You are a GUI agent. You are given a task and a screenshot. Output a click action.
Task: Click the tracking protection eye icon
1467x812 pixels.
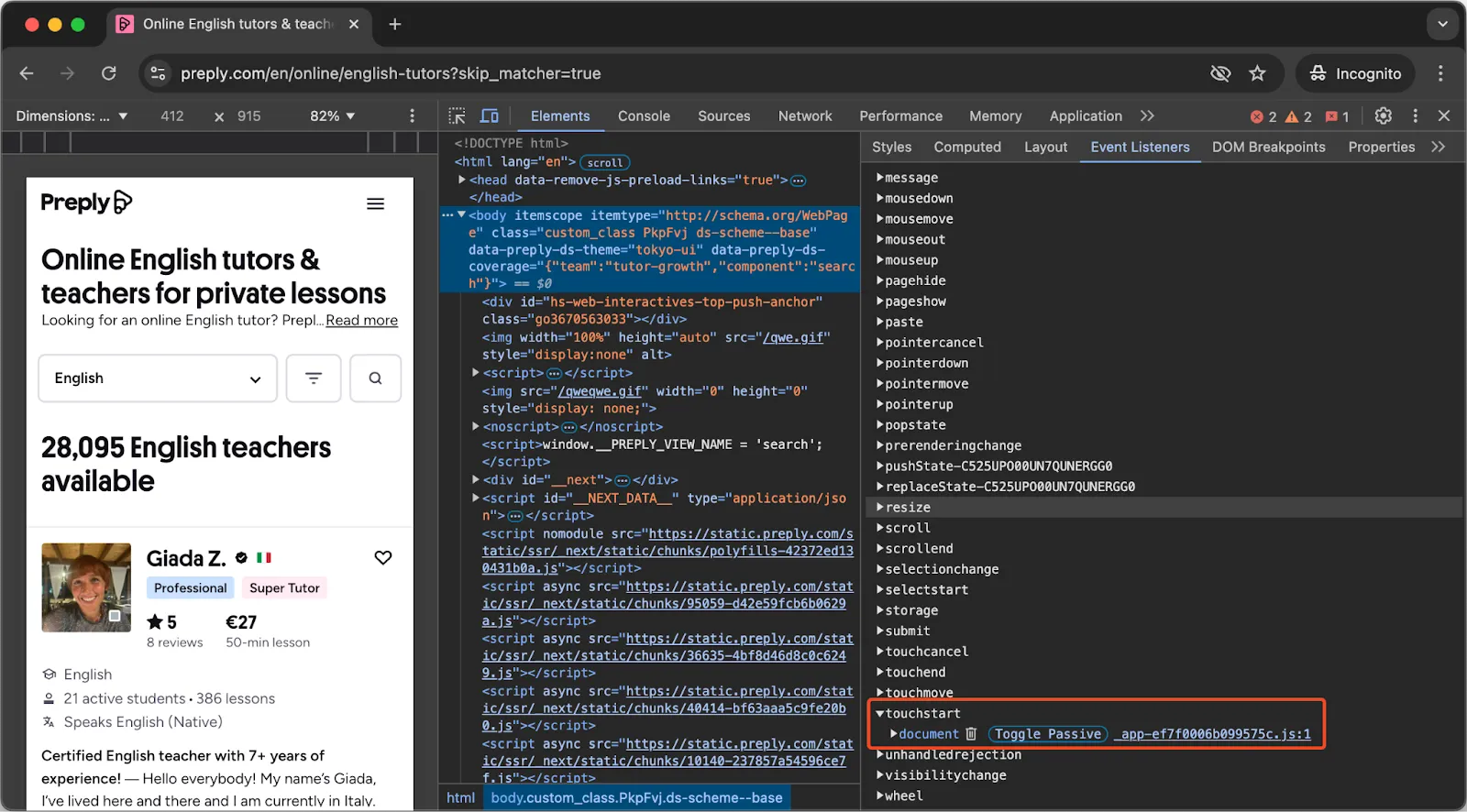(1220, 73)
